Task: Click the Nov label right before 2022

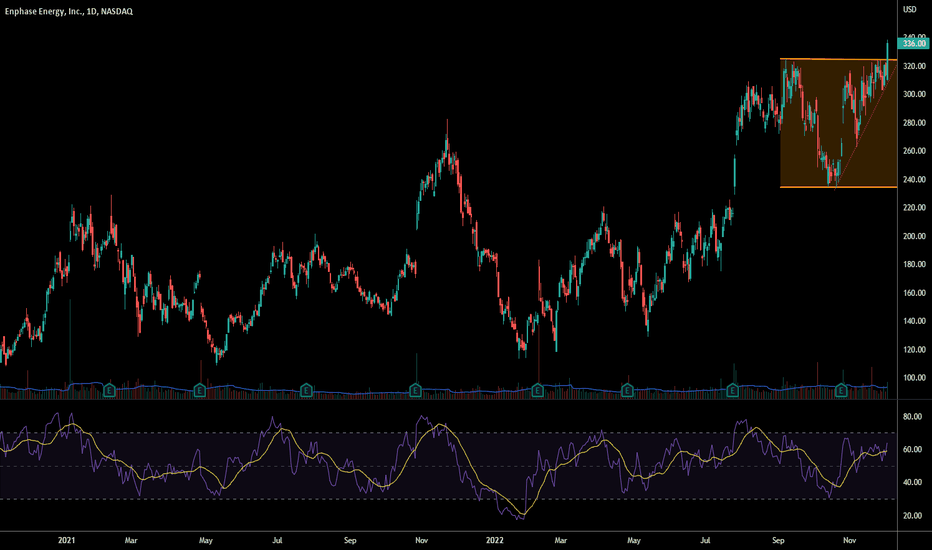Action: point(421,540)
